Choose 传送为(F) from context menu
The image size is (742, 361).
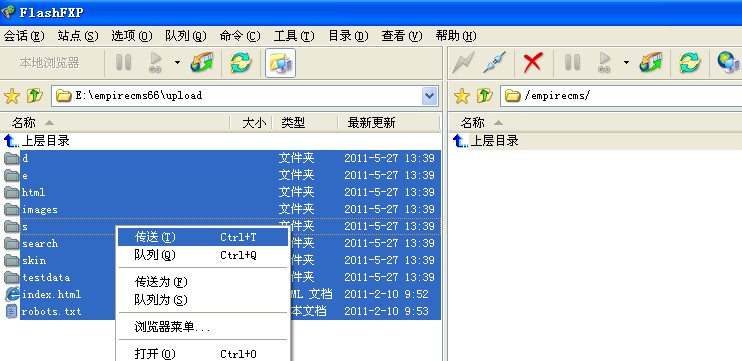click(203, 282)
